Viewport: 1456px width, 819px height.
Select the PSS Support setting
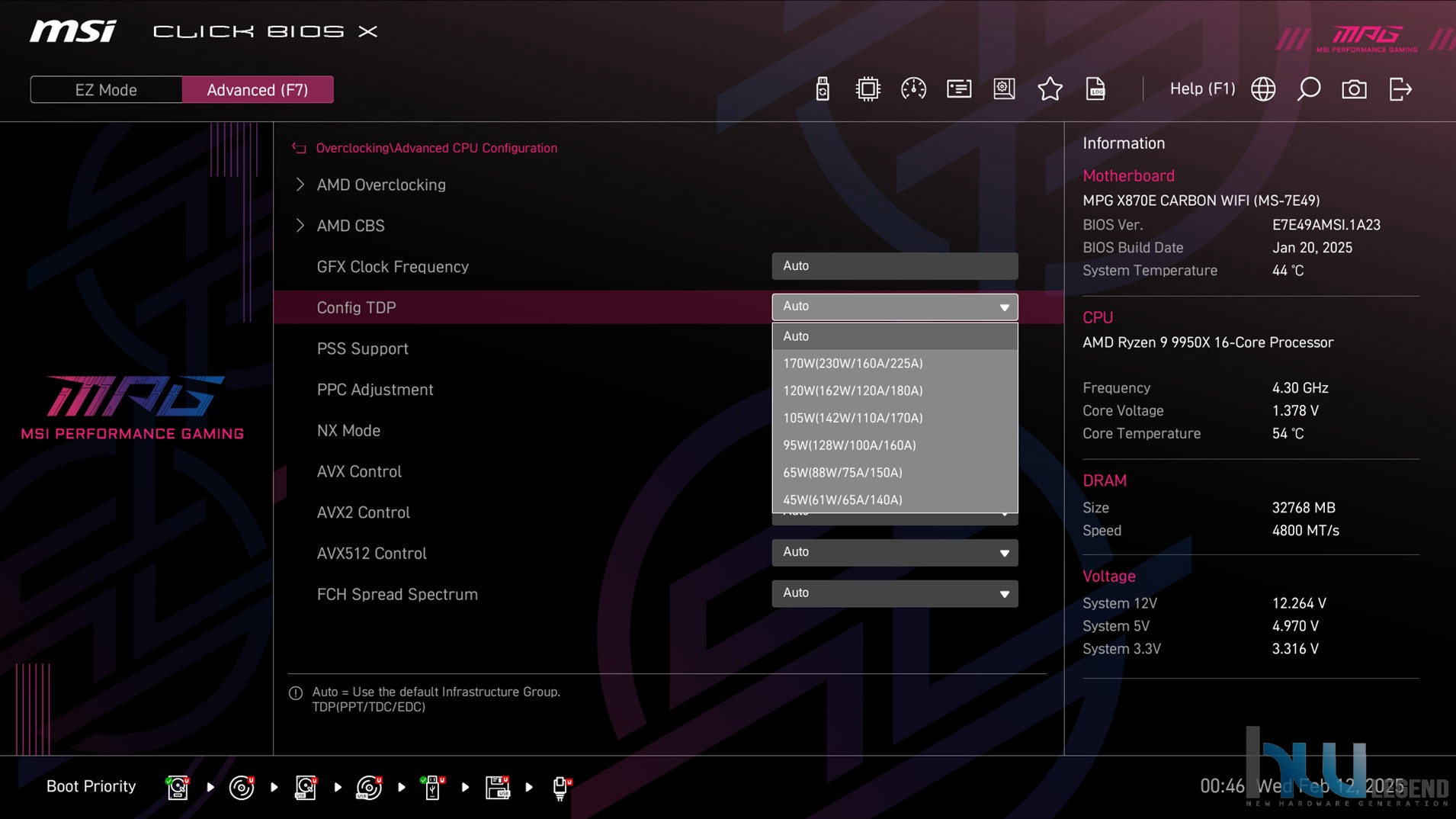click(x=363, y=348)
